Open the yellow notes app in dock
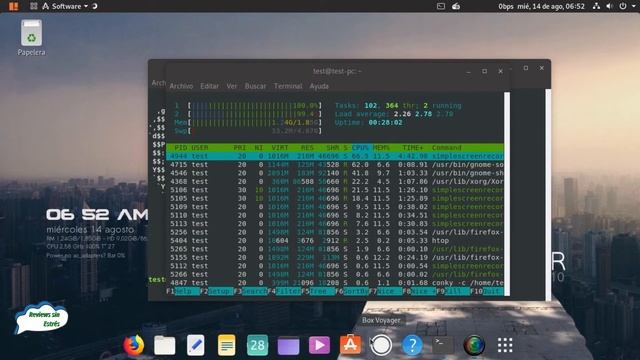Image resolution: width=640 pixels, height=360 pixels. tap(227, 345)
